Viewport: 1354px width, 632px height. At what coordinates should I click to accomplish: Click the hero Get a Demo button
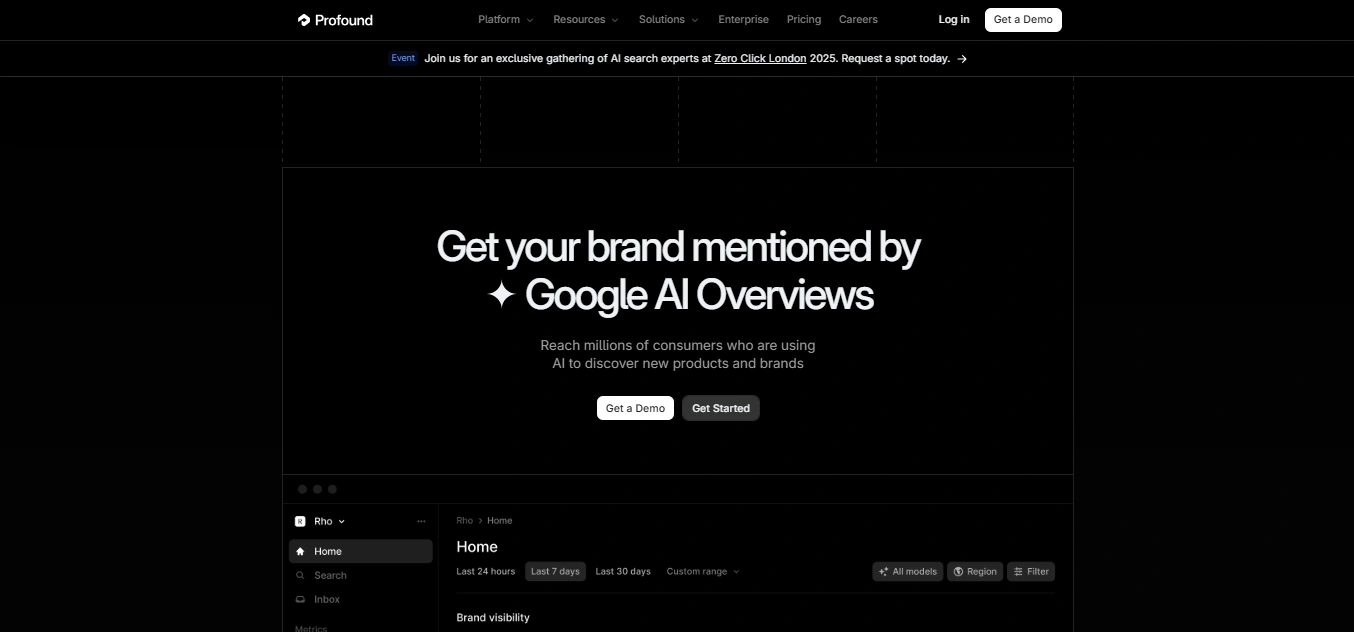tap(635, 408)
